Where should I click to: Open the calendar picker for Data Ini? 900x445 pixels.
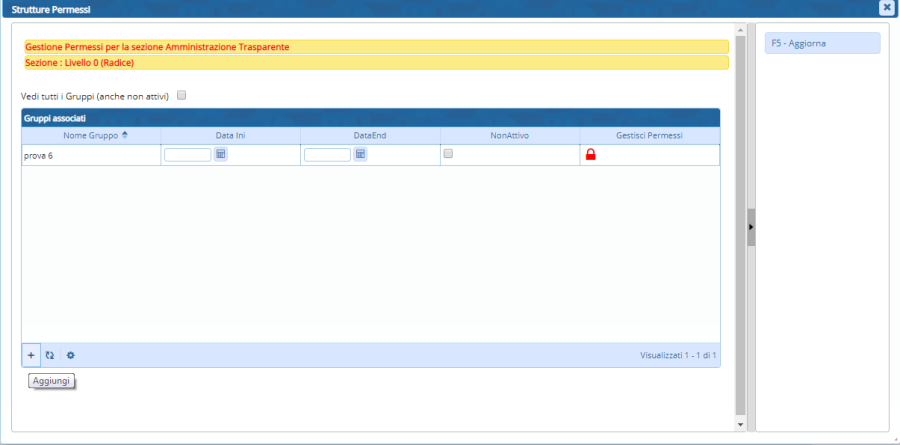click(221, 154)
